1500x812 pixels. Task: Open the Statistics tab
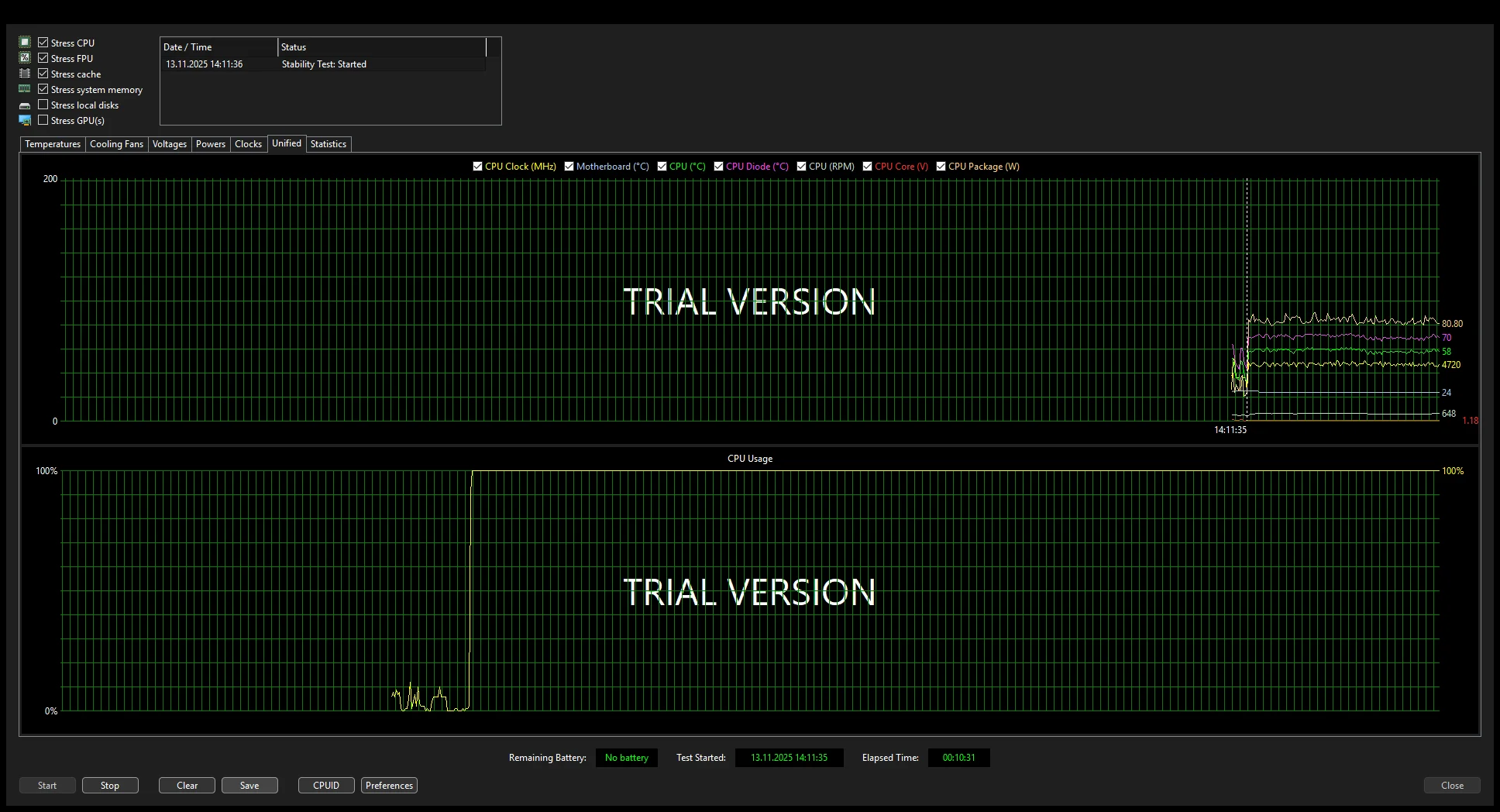(329, 144)
